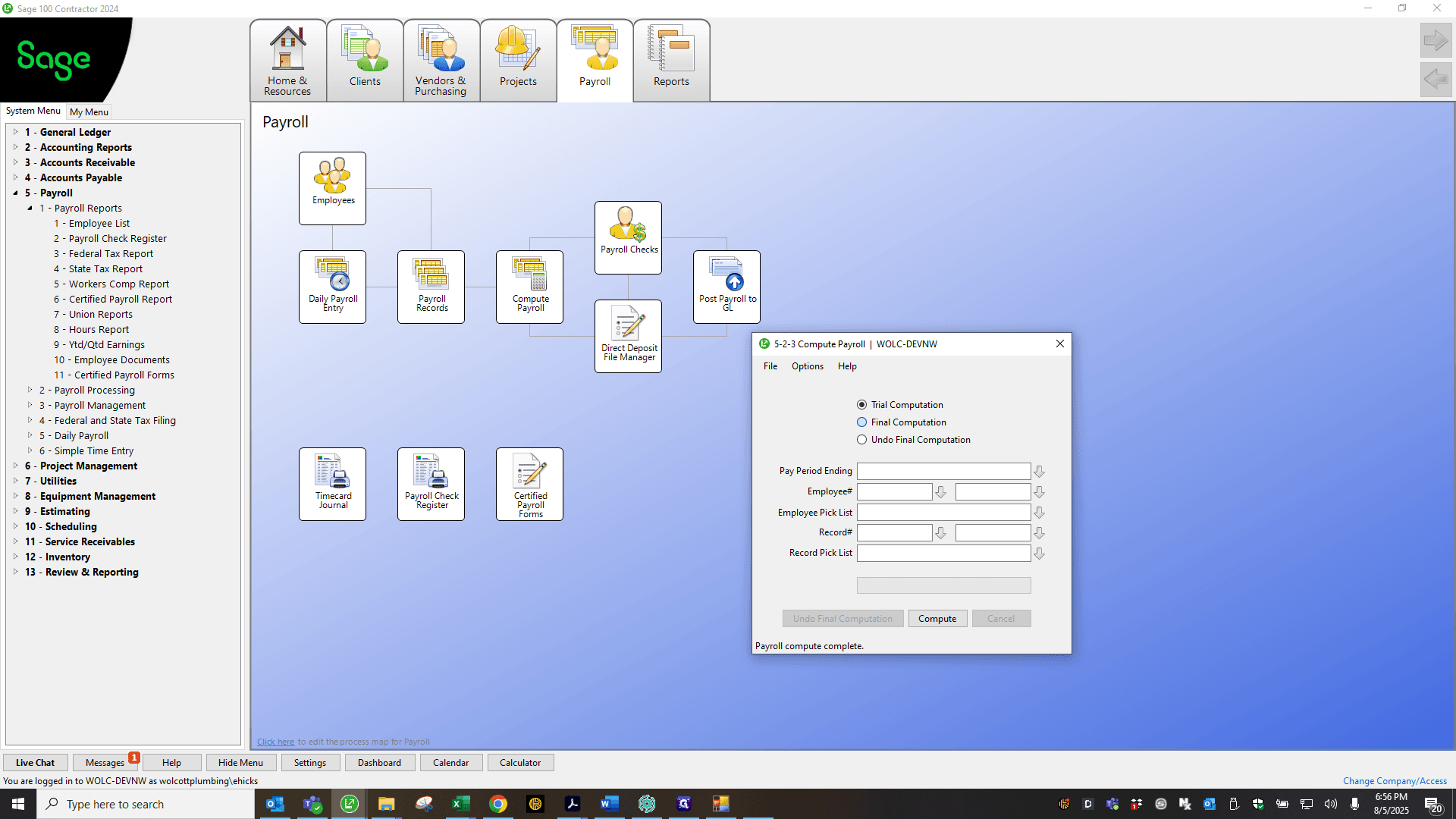Open the Calculator button
Image resolution: width=1456 pixels, height=819 pixels.
pos(520,763)
